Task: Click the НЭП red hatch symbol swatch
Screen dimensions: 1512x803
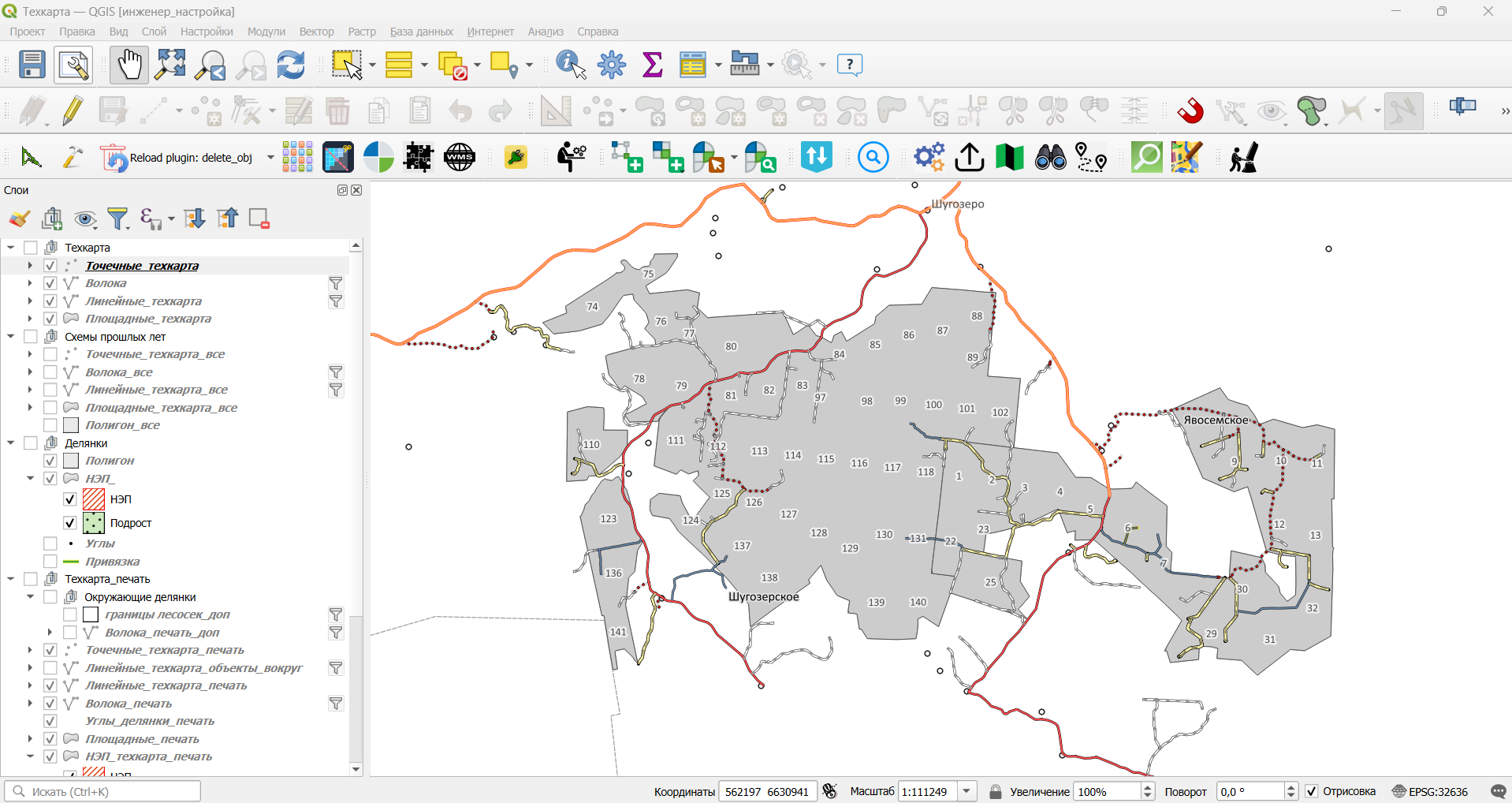Action: click(x=94, y=499)
